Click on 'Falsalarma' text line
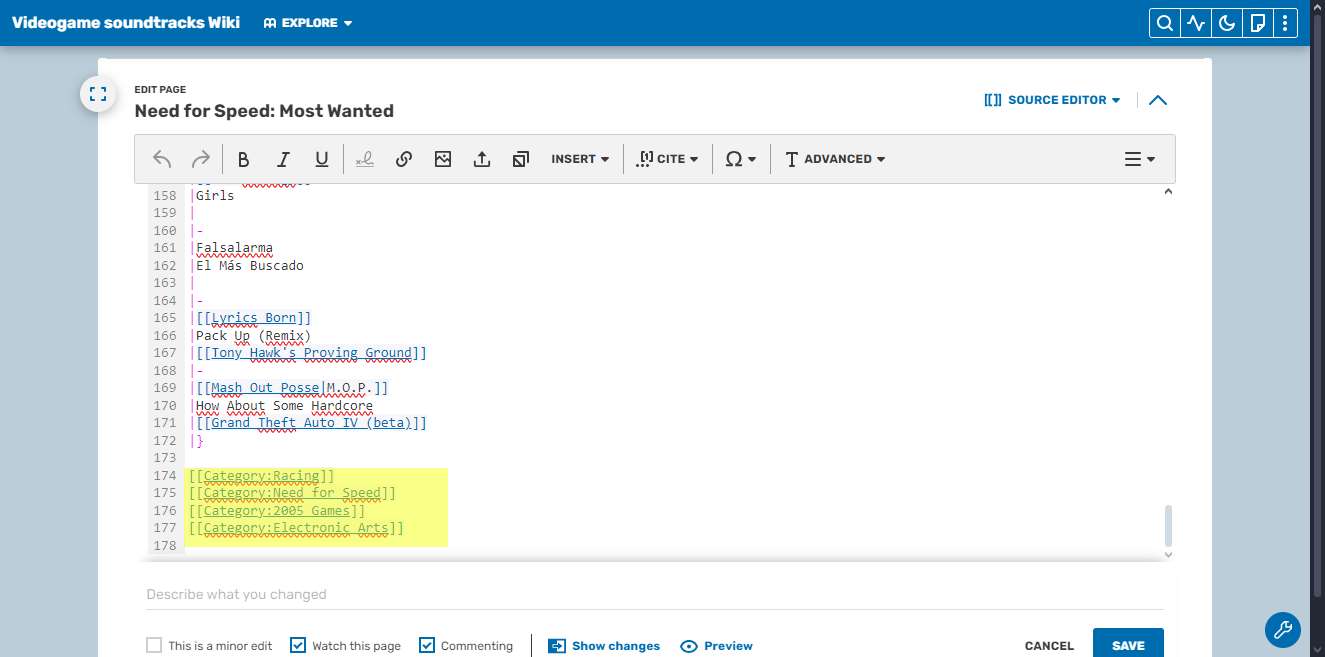This screenshot has width=1325, height=657. tap(234, 248)
